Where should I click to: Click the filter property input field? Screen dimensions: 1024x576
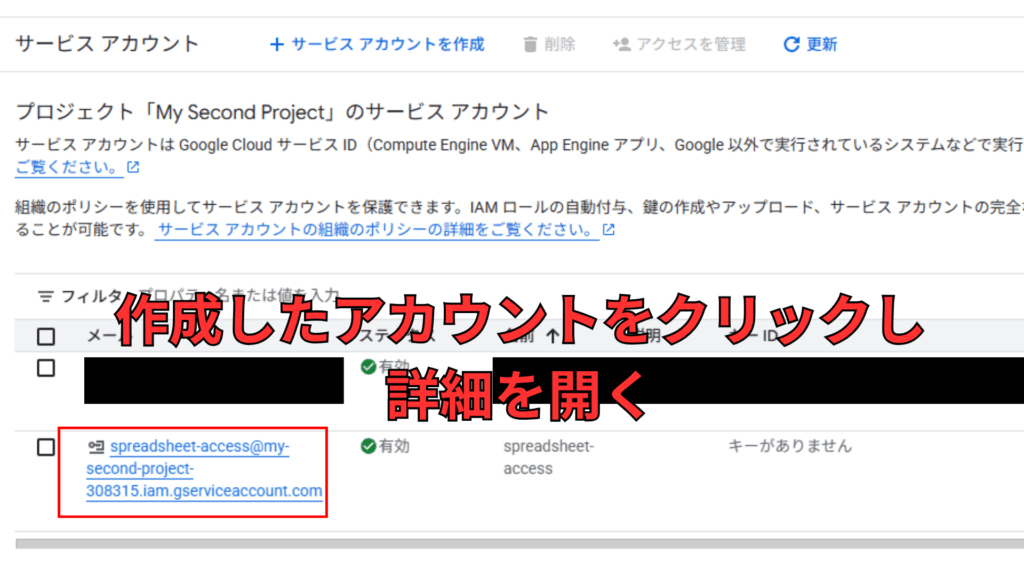pyautogui.click(x=238, y=296)
